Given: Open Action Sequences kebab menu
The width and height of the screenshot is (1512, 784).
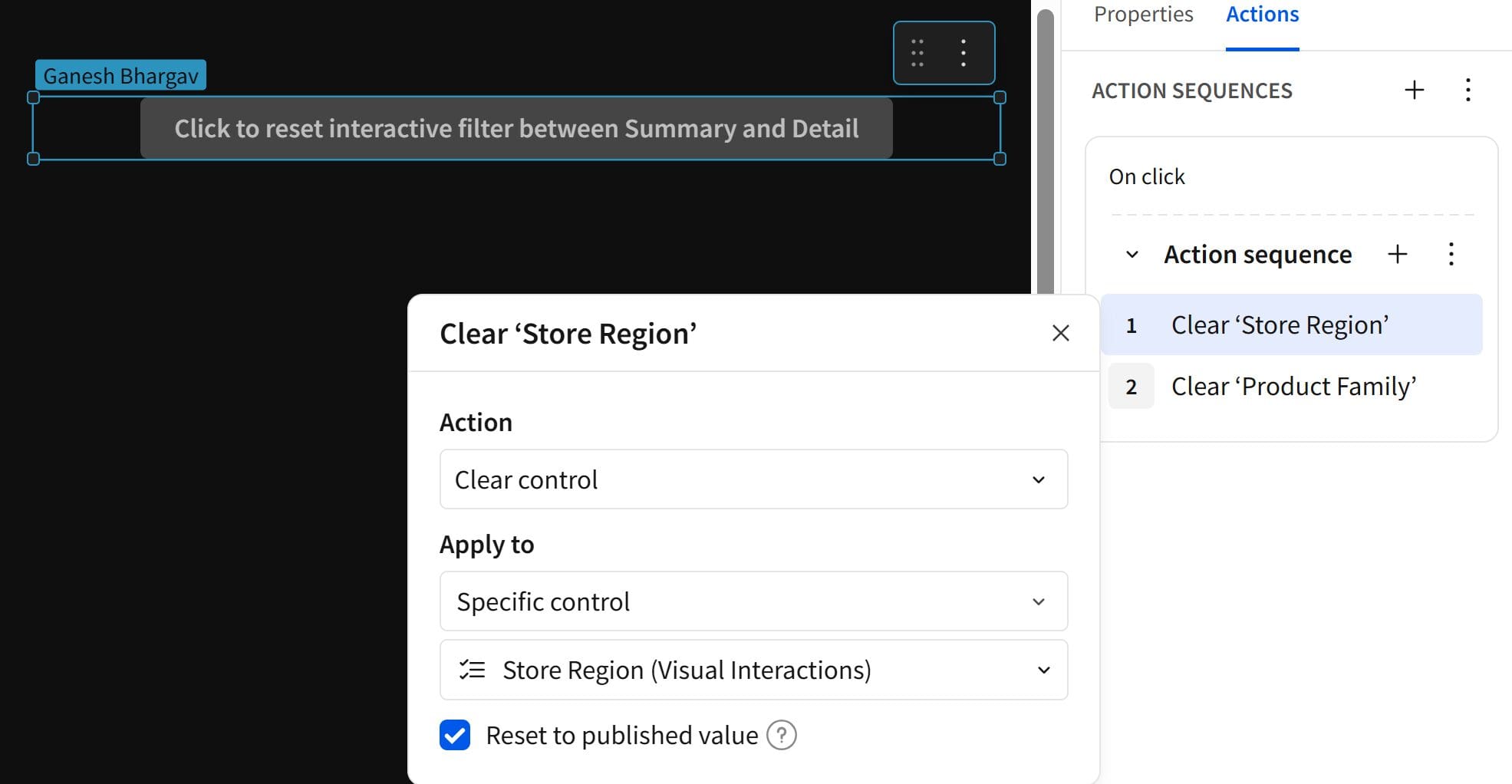Looking at the screenshot, I should pyautogui.click(x=1468, y=90).
